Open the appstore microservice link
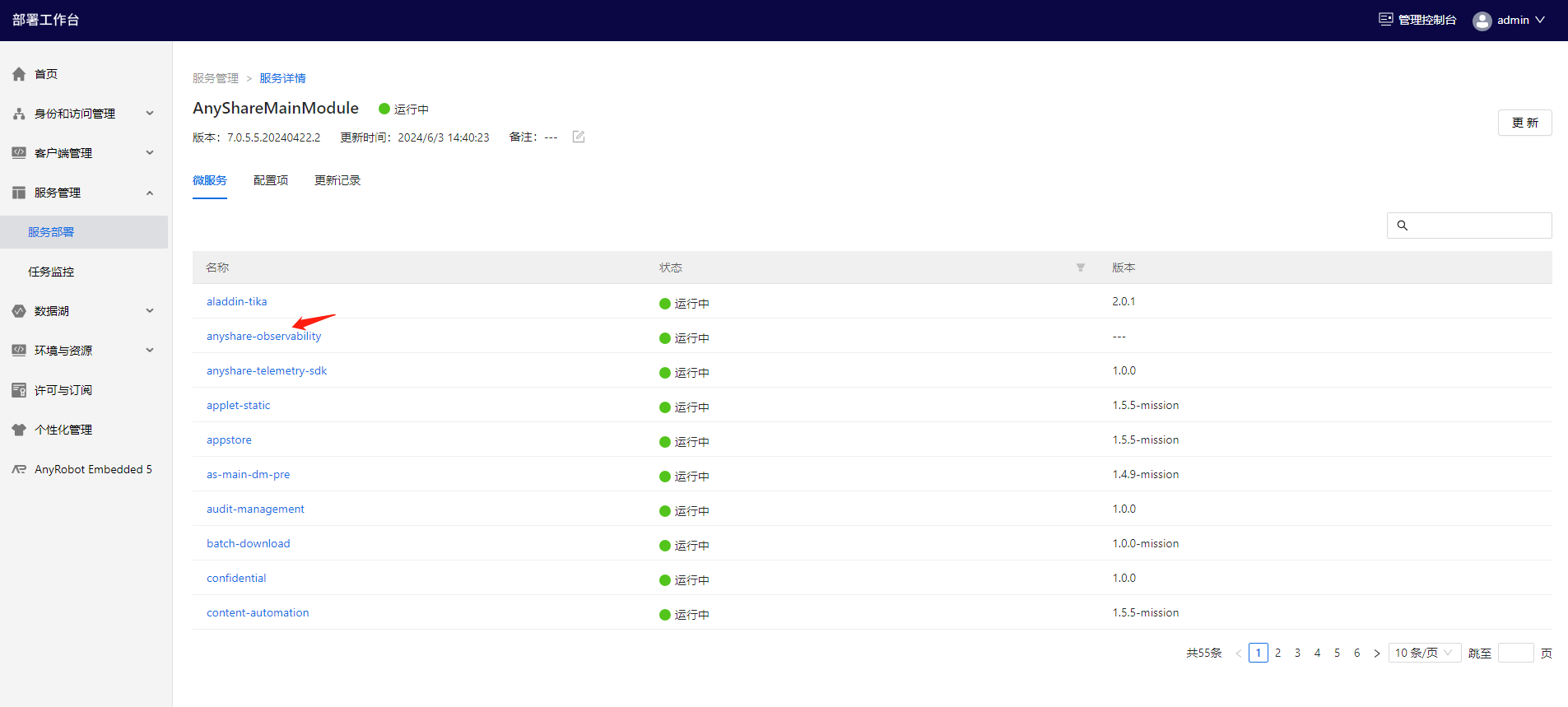Viewport: 1568px width, 707px height. (230, 440)
